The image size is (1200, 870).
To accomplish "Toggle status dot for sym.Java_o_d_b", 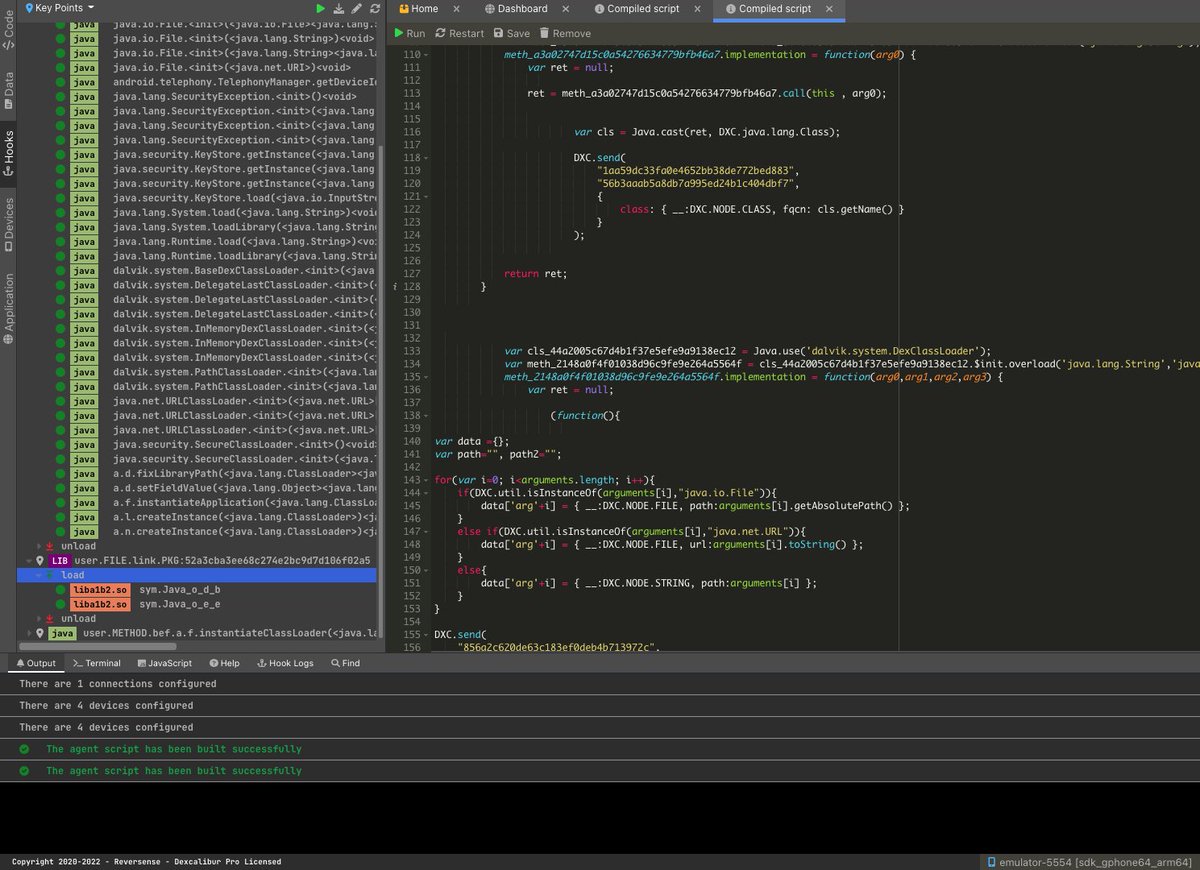I will coord(61,590).
